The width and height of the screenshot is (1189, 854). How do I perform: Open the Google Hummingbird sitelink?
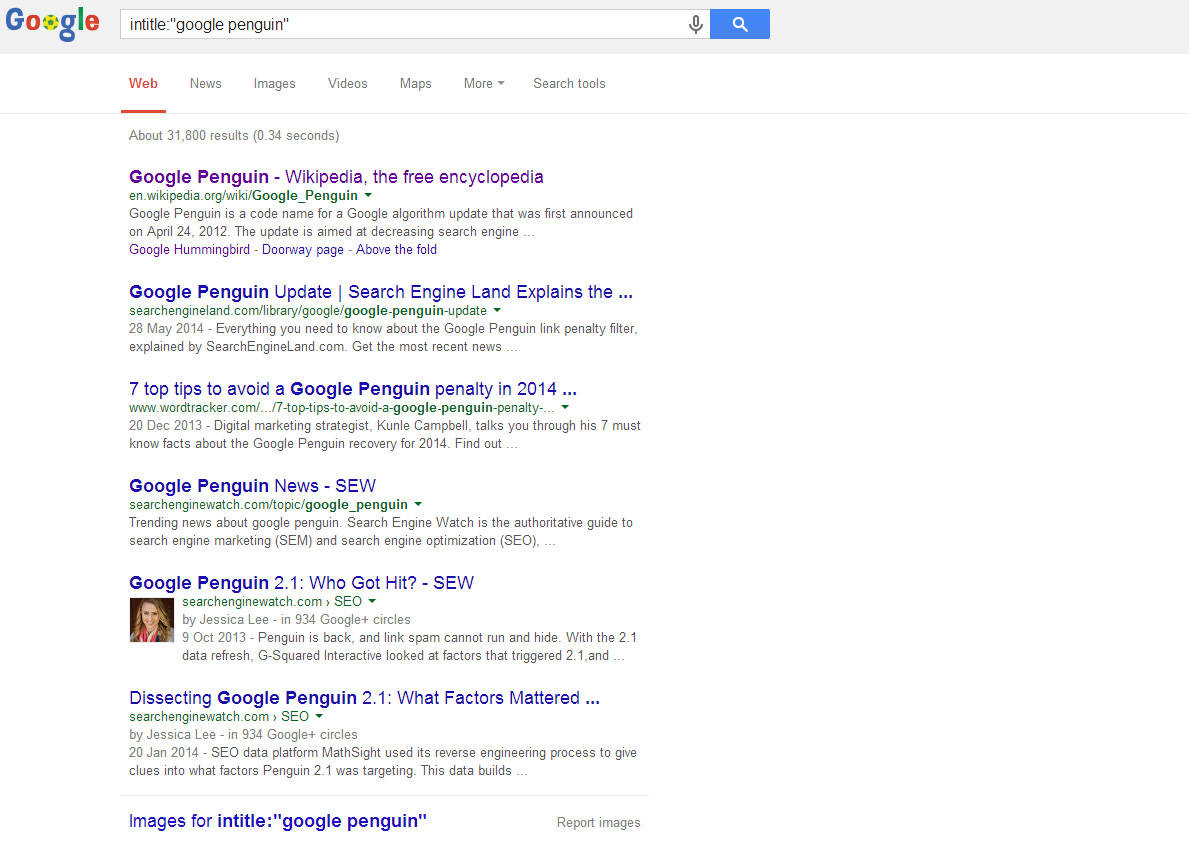pos(189,250)
